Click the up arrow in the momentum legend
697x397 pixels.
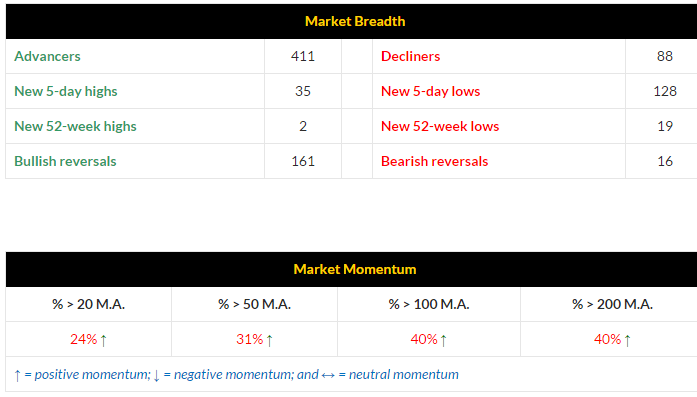click(17, 376)
